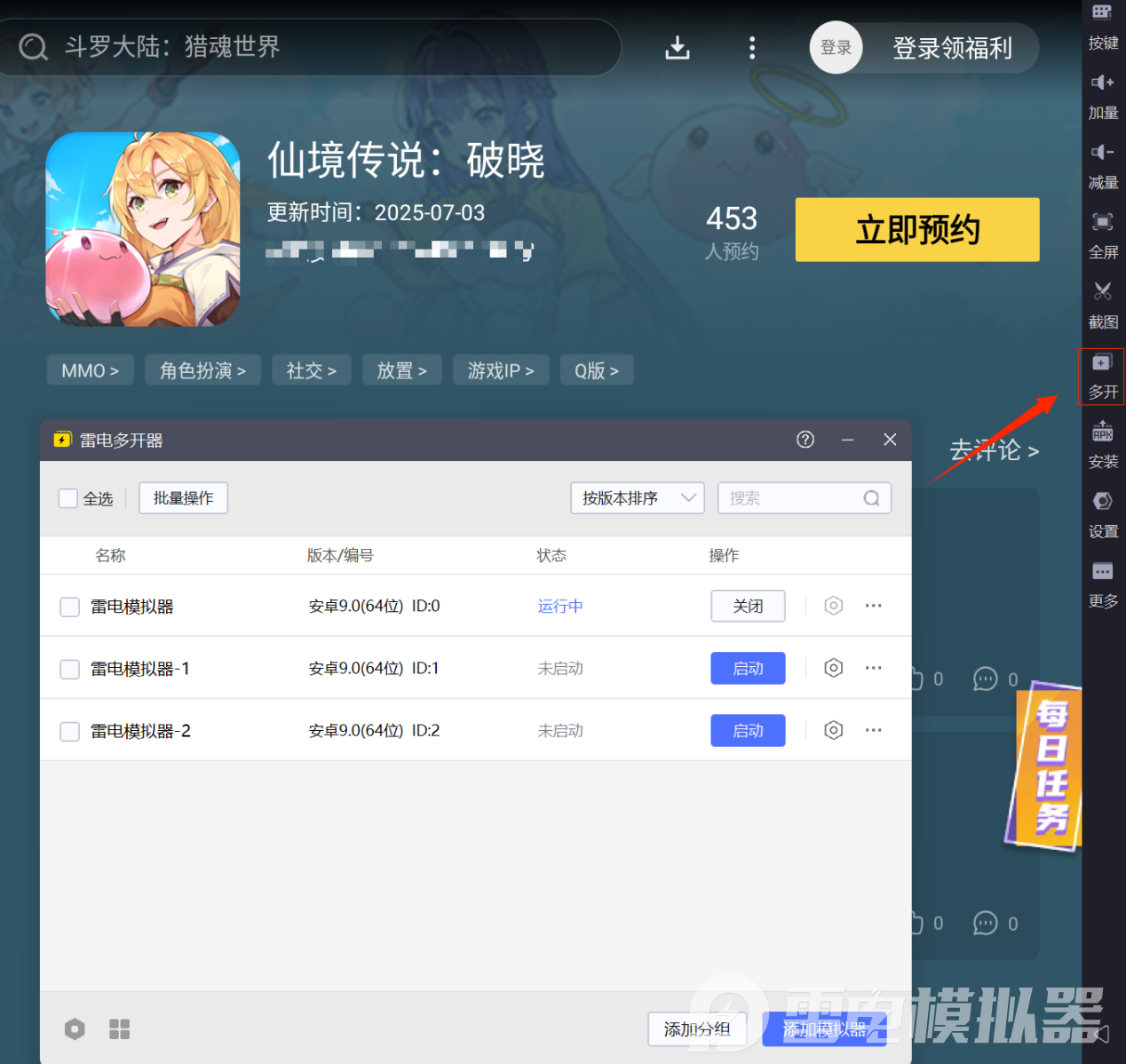Viewport: 1126px width, 1064px height.
Task: Focus the 搜索 field in multi-opener
Action: tap(804, 498)
